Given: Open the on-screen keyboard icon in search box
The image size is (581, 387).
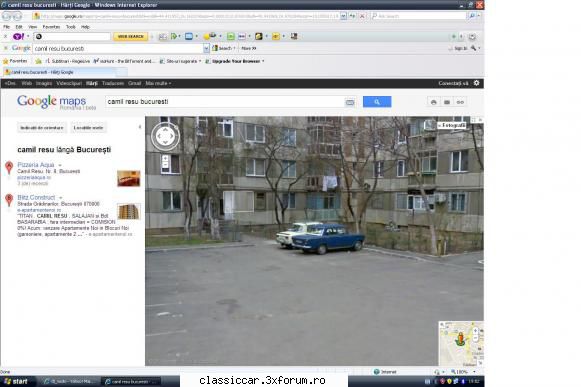Looking at the screenshot, I should point(350,102).
